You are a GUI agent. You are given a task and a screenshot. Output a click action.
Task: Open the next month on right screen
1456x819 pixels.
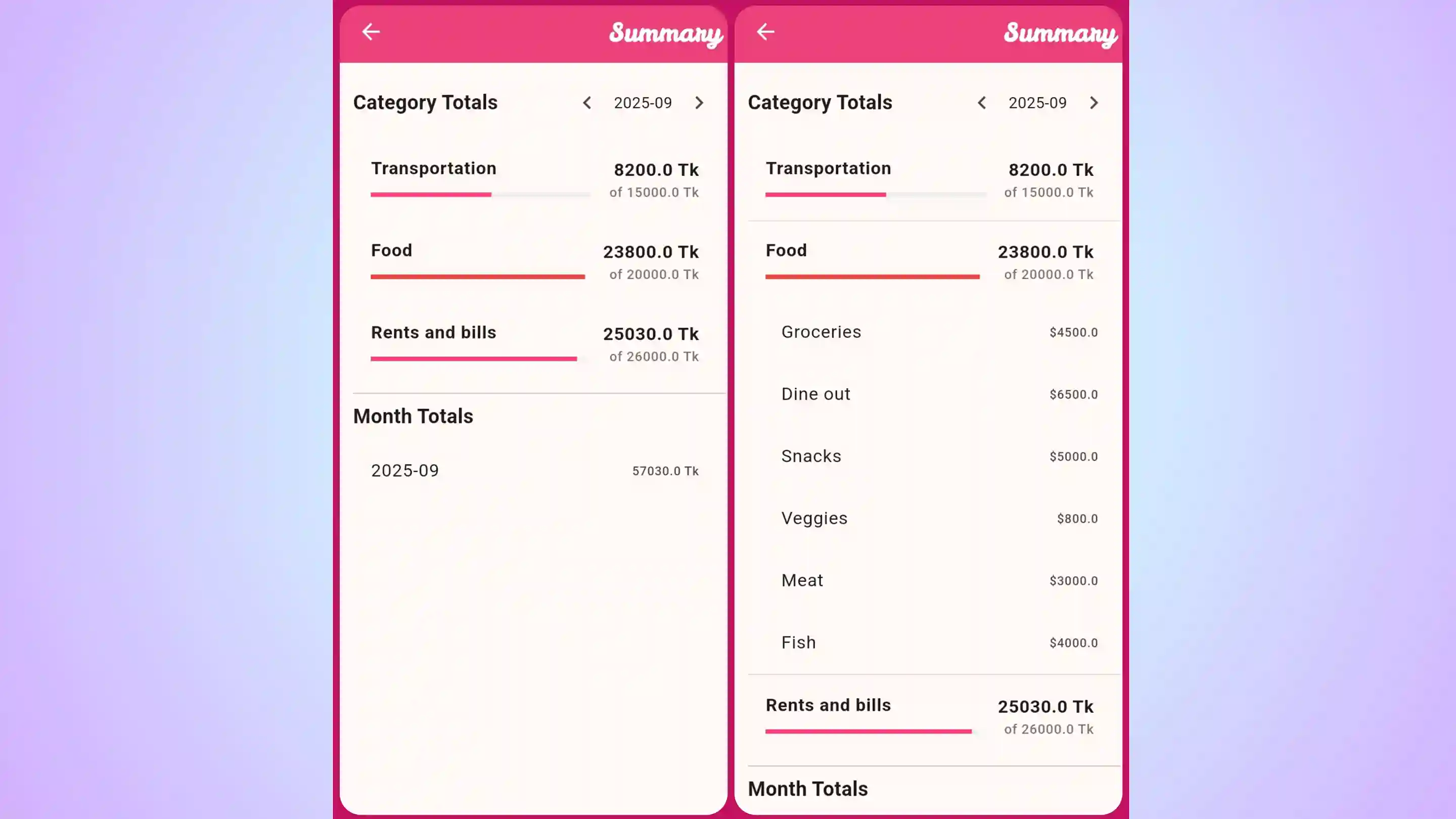pos(1094,103)
